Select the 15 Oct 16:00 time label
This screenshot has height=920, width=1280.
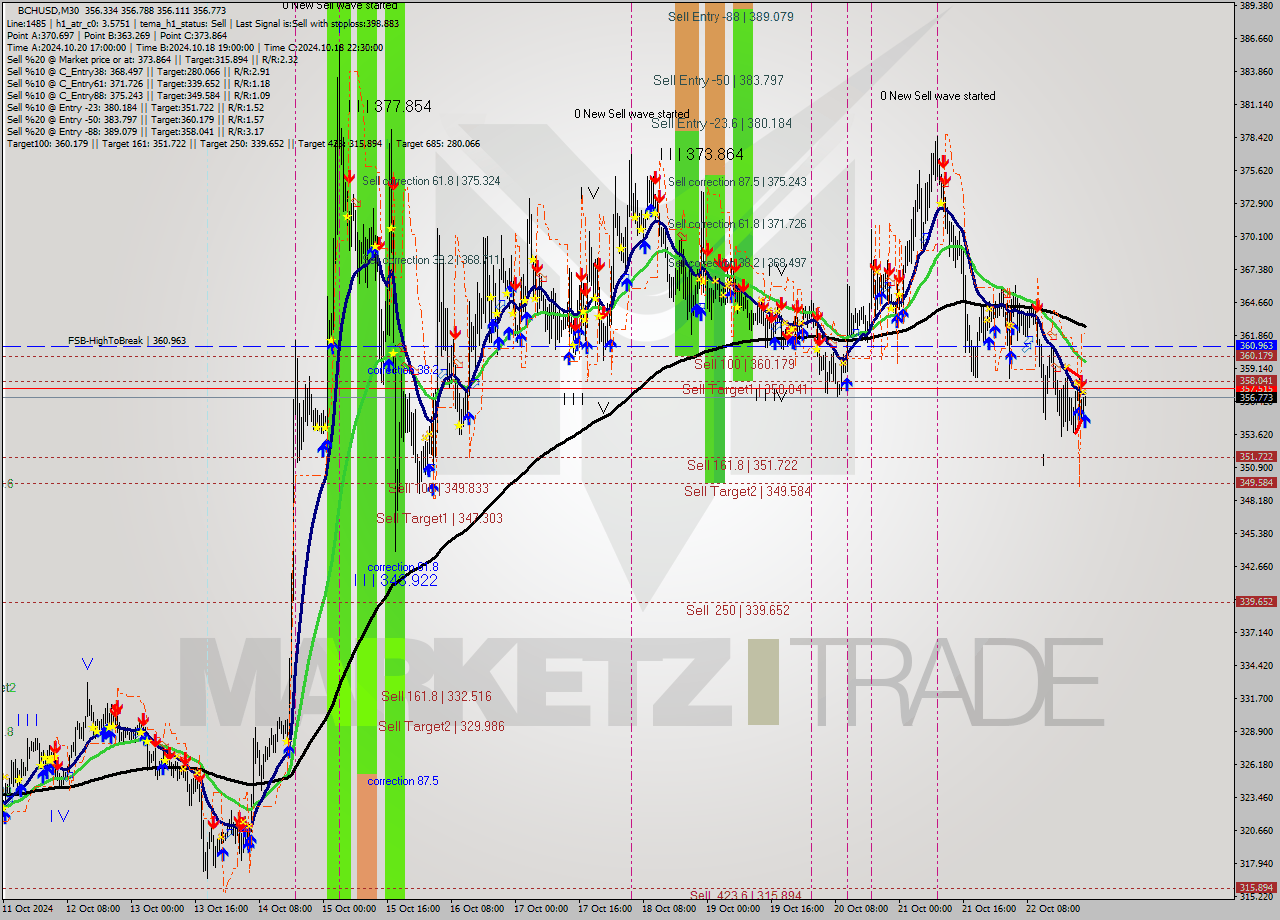click(415, 909)
